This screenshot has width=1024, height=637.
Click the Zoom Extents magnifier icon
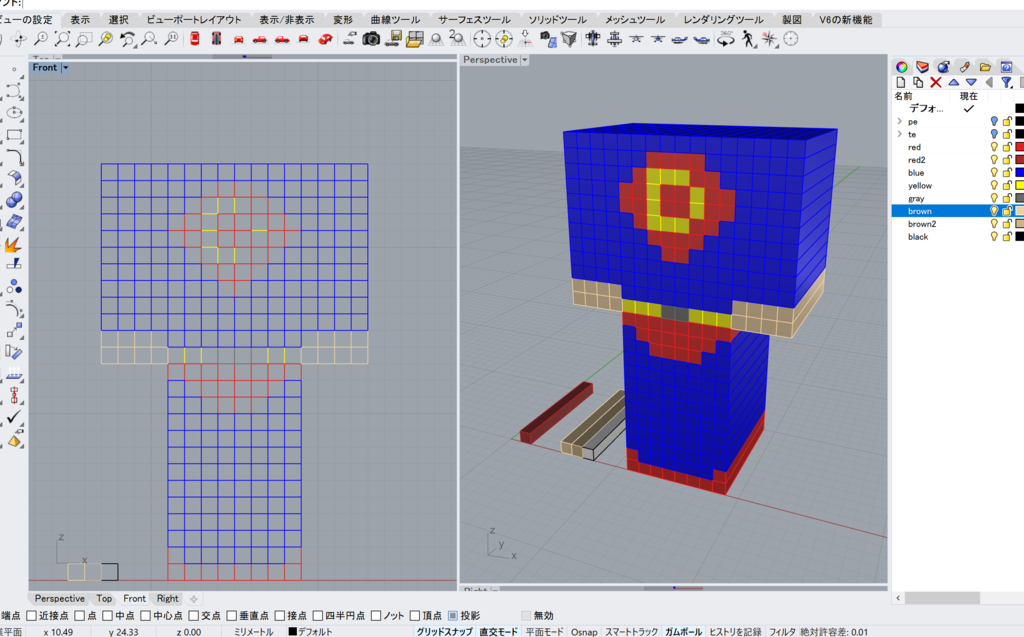[x=63, y=39]
